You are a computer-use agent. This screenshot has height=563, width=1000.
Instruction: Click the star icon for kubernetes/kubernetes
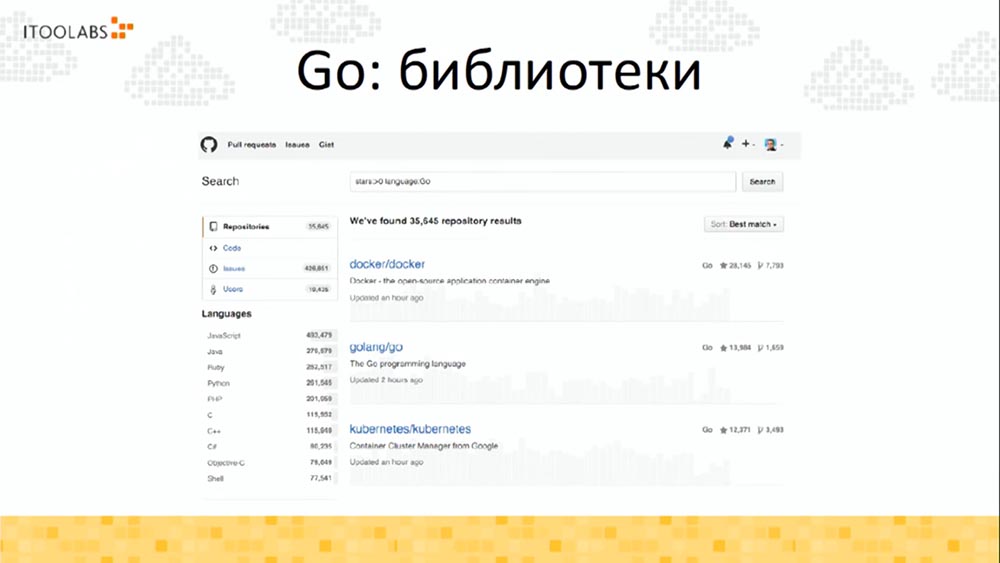[723, 430]
